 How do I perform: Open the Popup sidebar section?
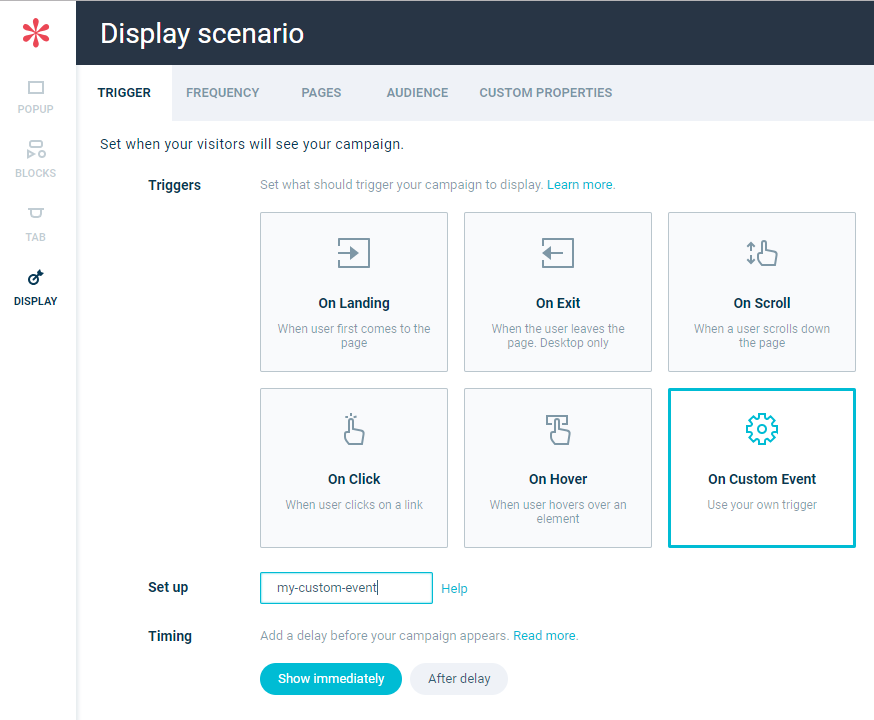click(36, 98)
